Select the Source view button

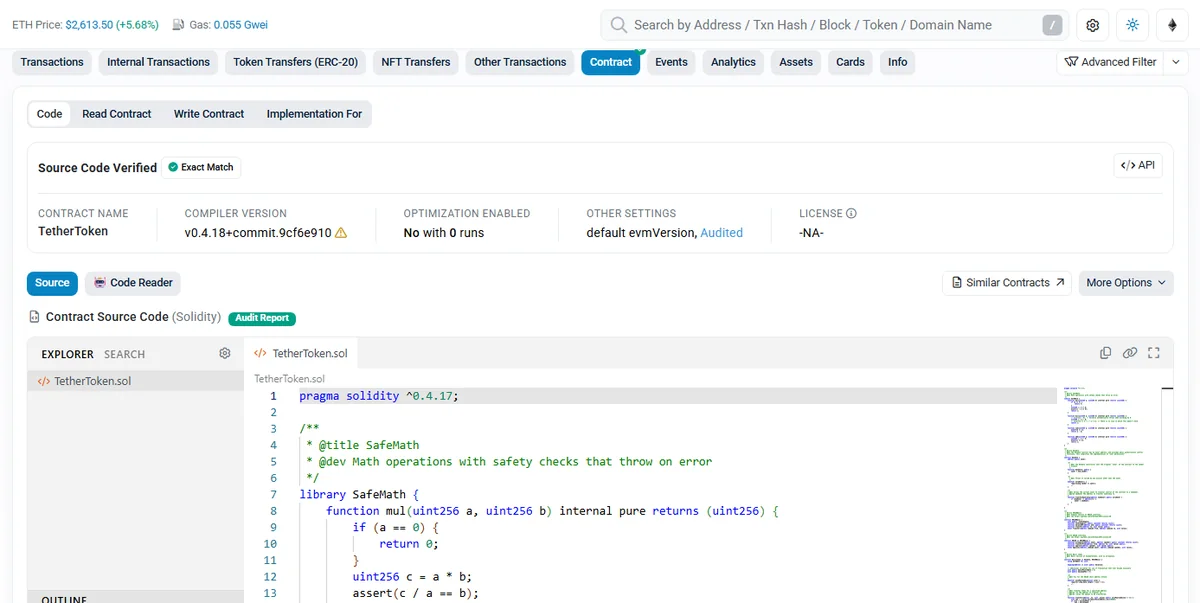tap(52, 283)
